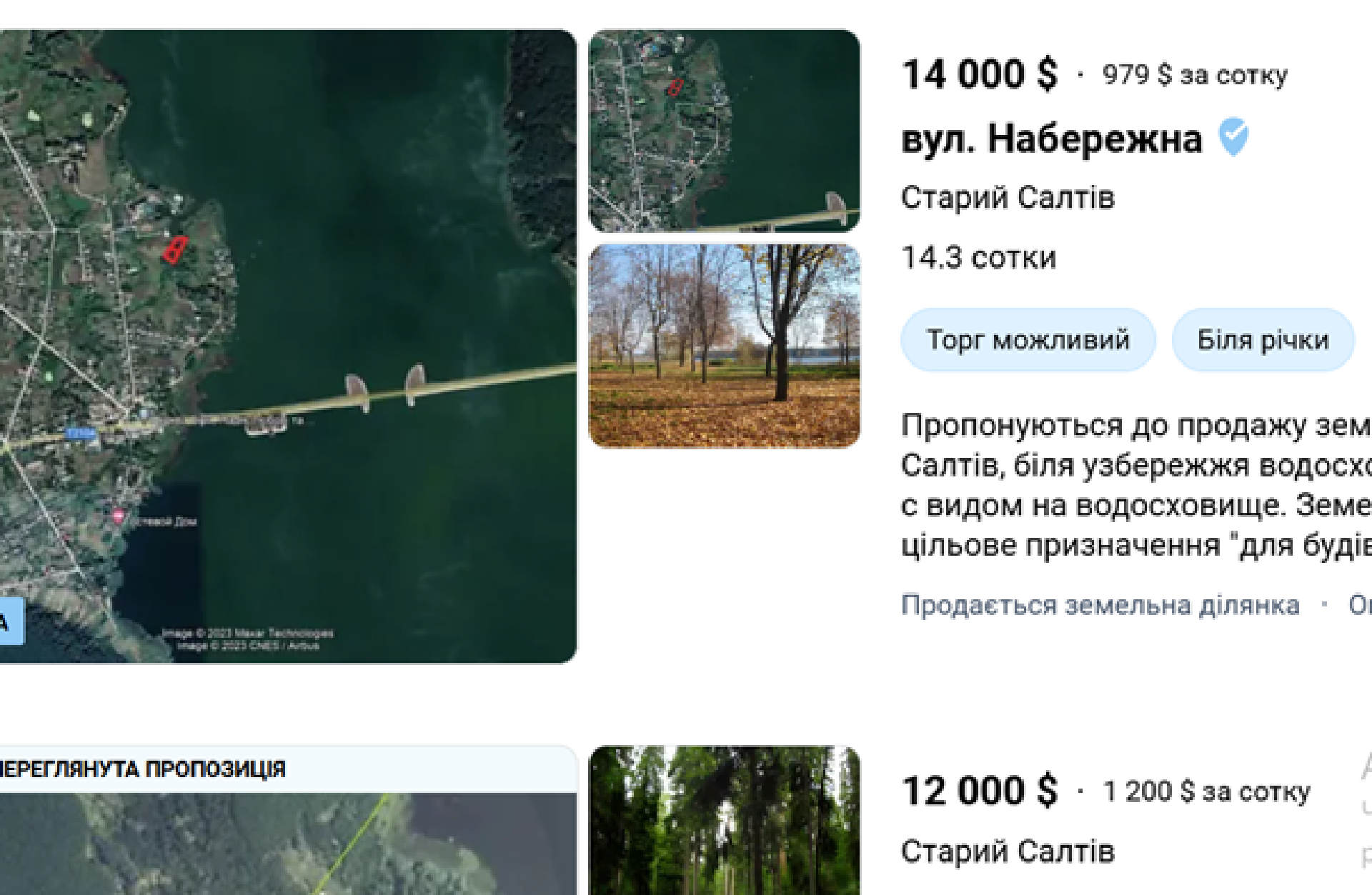Image resolution: width=1372 pixels, height=895 pixels.
Task: Open the small satellite map thumbnail
Action: click(x=724, y=131)
